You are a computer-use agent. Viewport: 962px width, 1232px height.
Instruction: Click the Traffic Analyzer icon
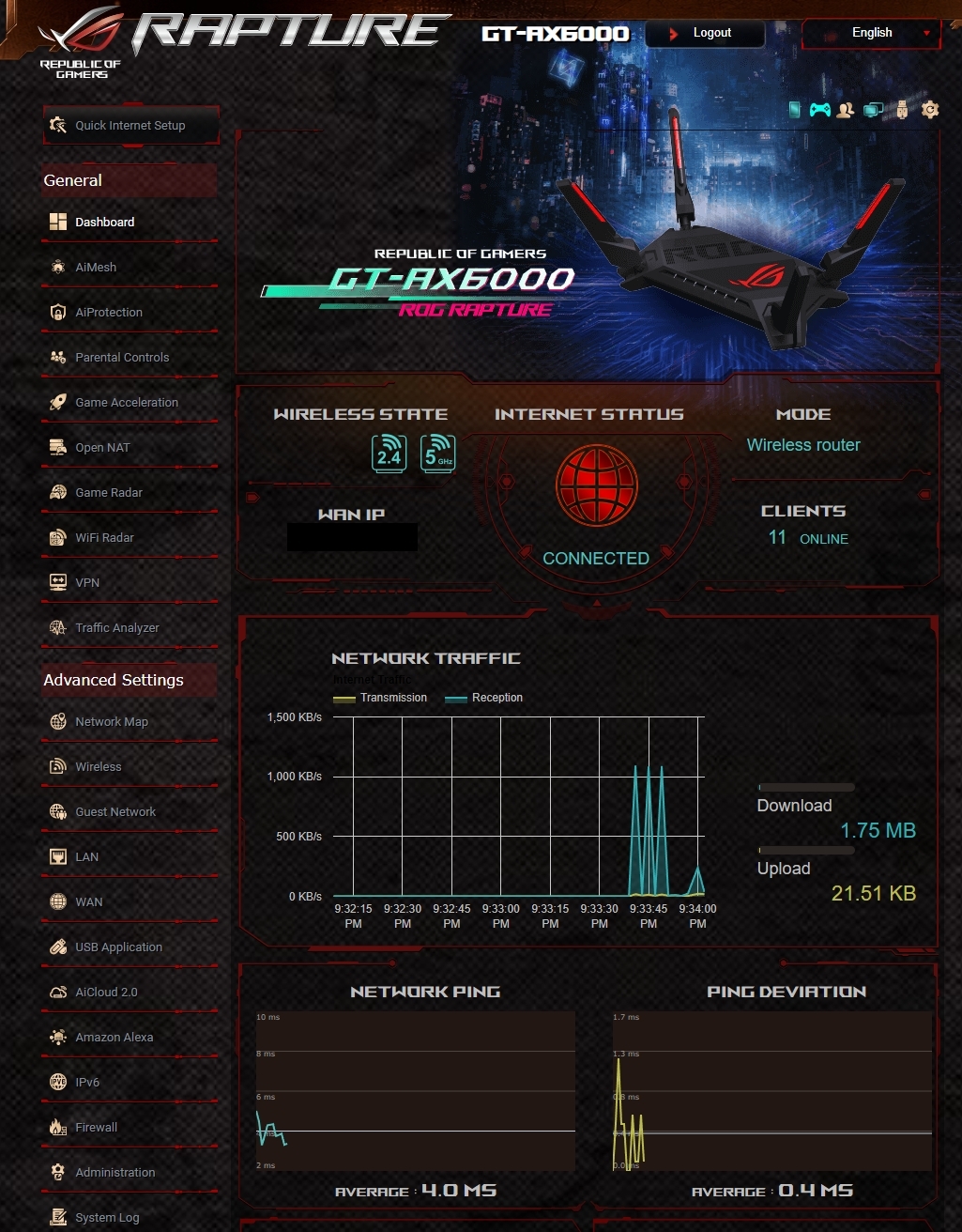[58, 627]
